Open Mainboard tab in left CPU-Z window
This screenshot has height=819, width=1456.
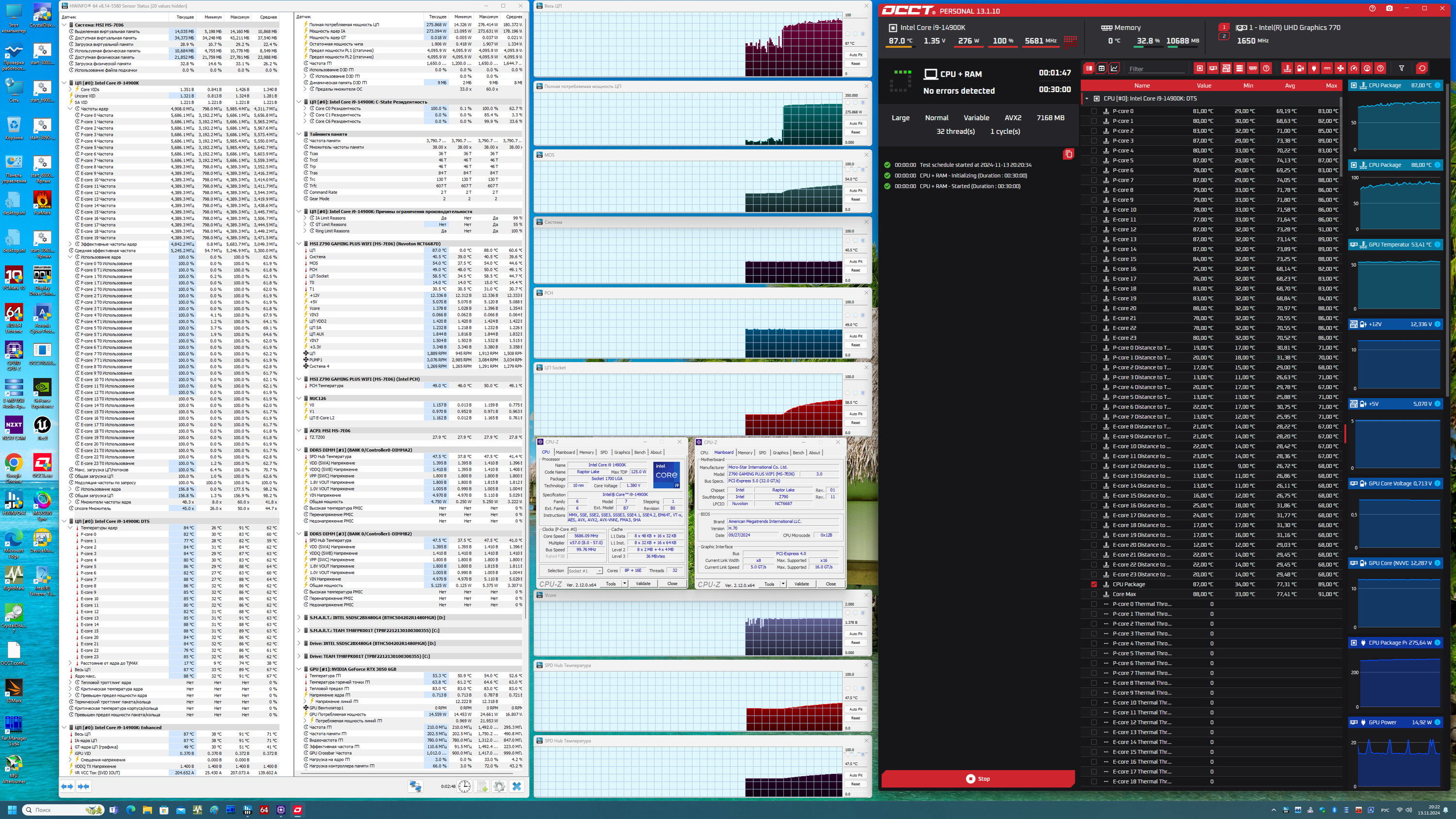click(x=565, y=452)
